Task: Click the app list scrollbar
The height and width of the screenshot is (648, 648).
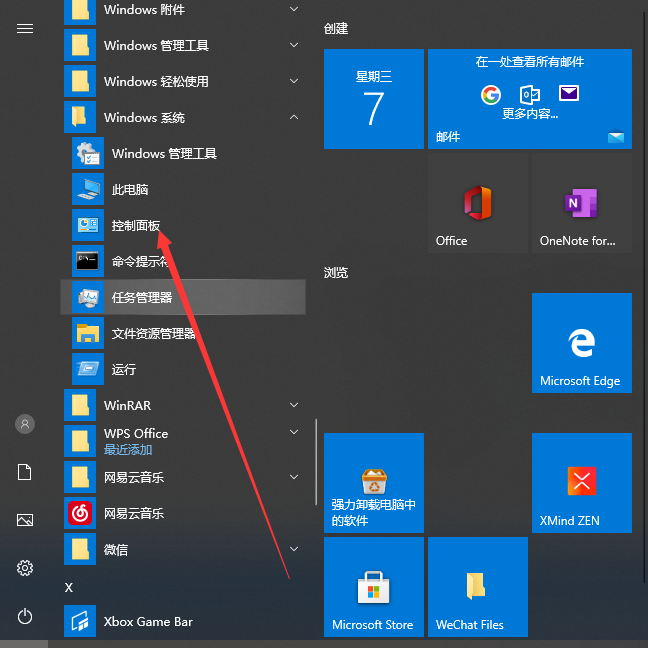Action: click(x=316, y=460)
